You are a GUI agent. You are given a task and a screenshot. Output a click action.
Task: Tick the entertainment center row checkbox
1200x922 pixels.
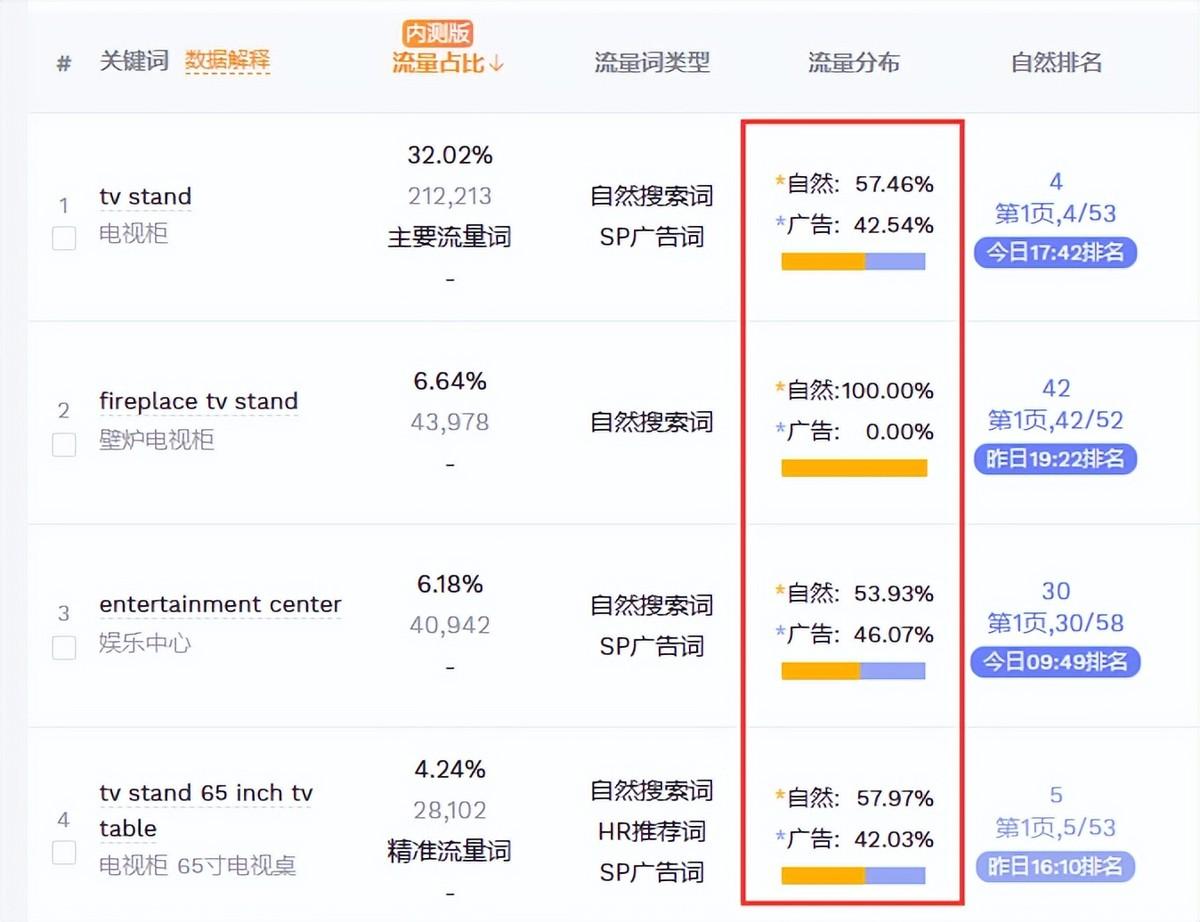coord(64,647)
